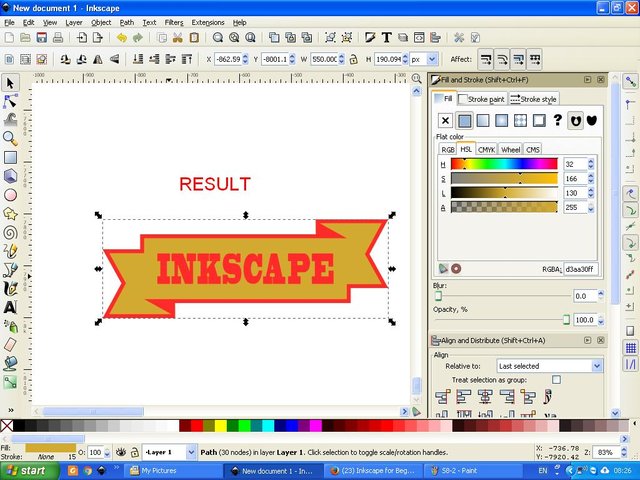This screenshot has height=480, width=640.
Task: Click the Save document icon
Action: (41, 38)
